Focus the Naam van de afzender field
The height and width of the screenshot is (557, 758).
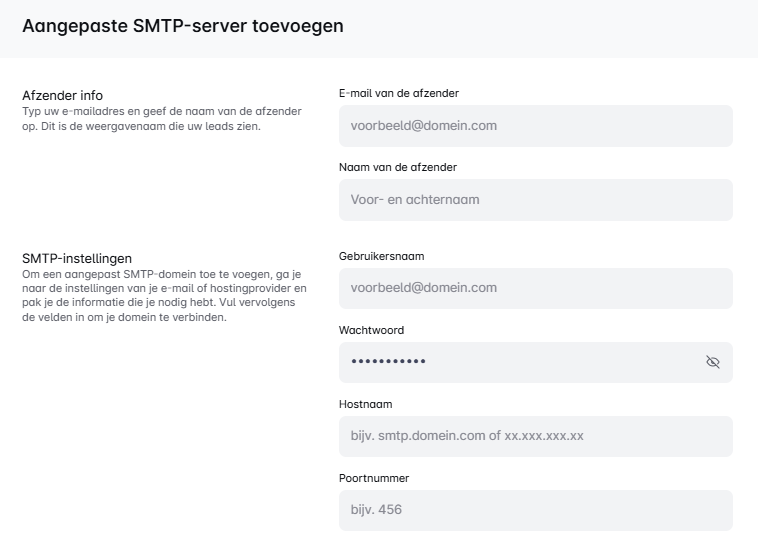point(535,200)
